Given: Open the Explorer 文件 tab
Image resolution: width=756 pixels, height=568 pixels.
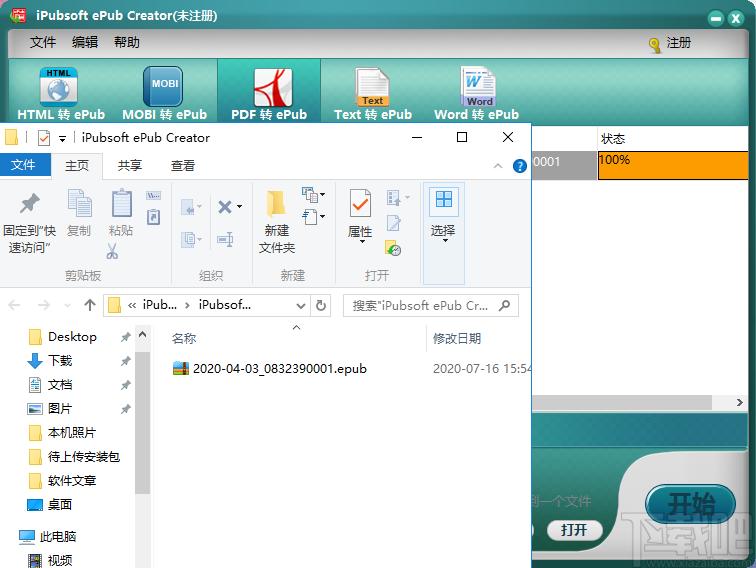Looking at the screenshot, I should [x=23, y=165].
